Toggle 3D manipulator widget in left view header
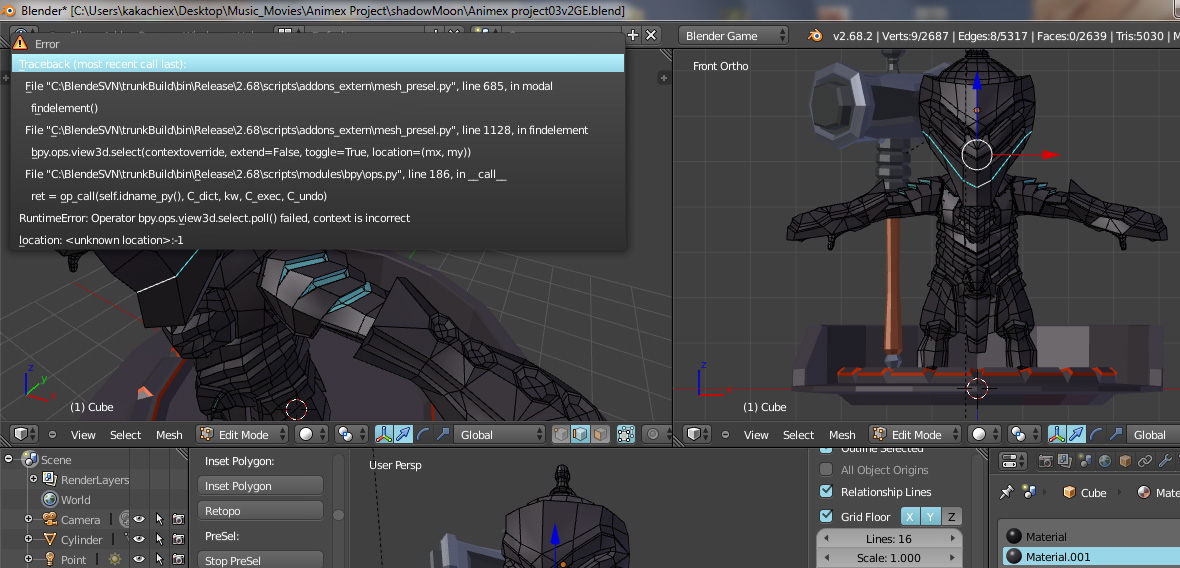The height and width of the screenshot is (568, 1180). [x=385, y=434]
